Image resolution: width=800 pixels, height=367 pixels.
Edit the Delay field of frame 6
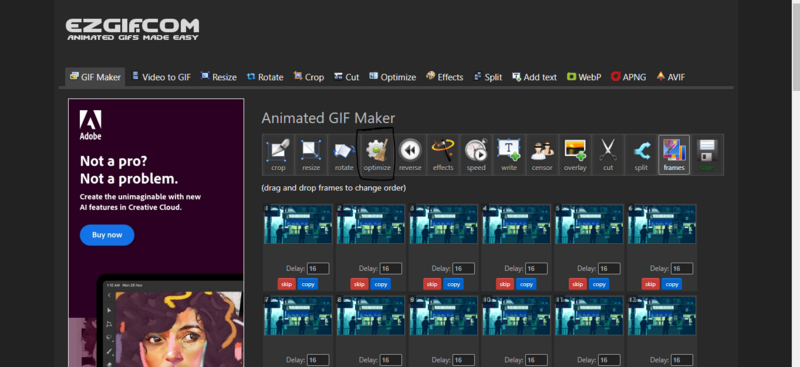tap(683, 268)
